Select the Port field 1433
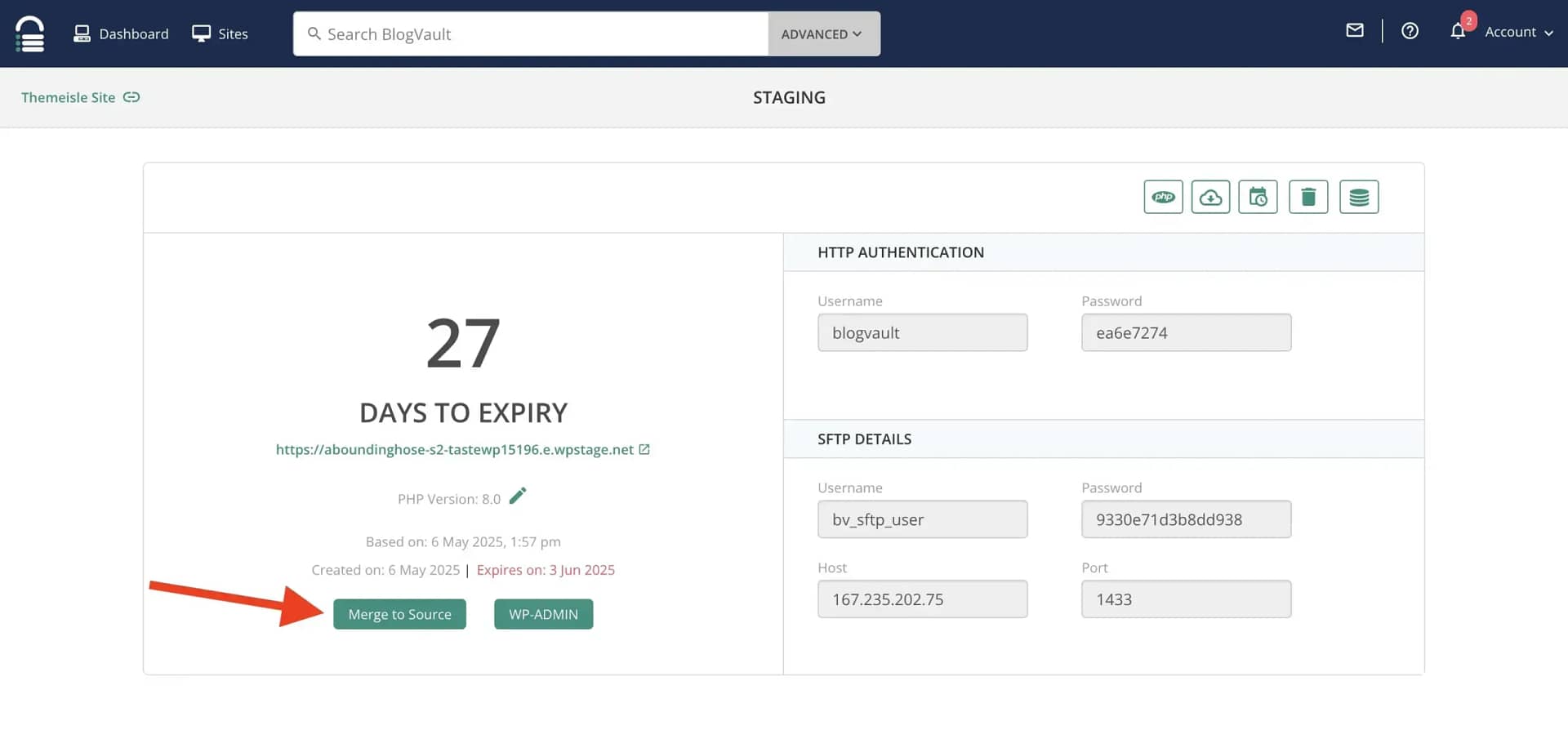The height and width of the screenshot is (730, 1568). point(1186,599)
